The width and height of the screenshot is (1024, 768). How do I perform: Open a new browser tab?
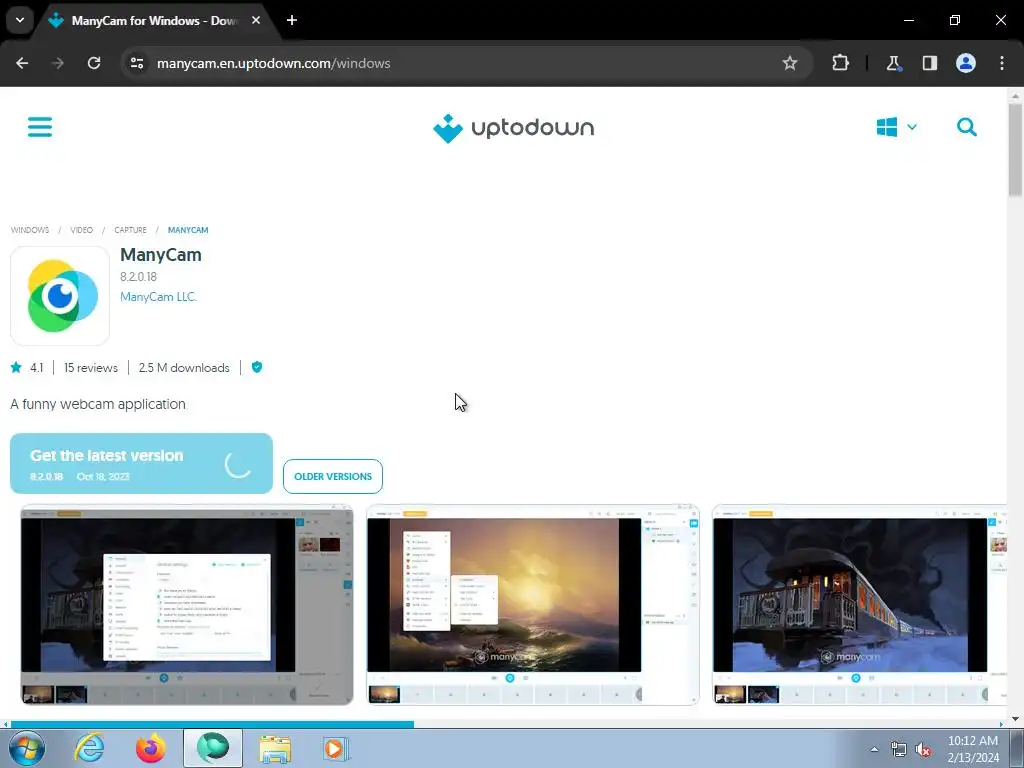292,20
